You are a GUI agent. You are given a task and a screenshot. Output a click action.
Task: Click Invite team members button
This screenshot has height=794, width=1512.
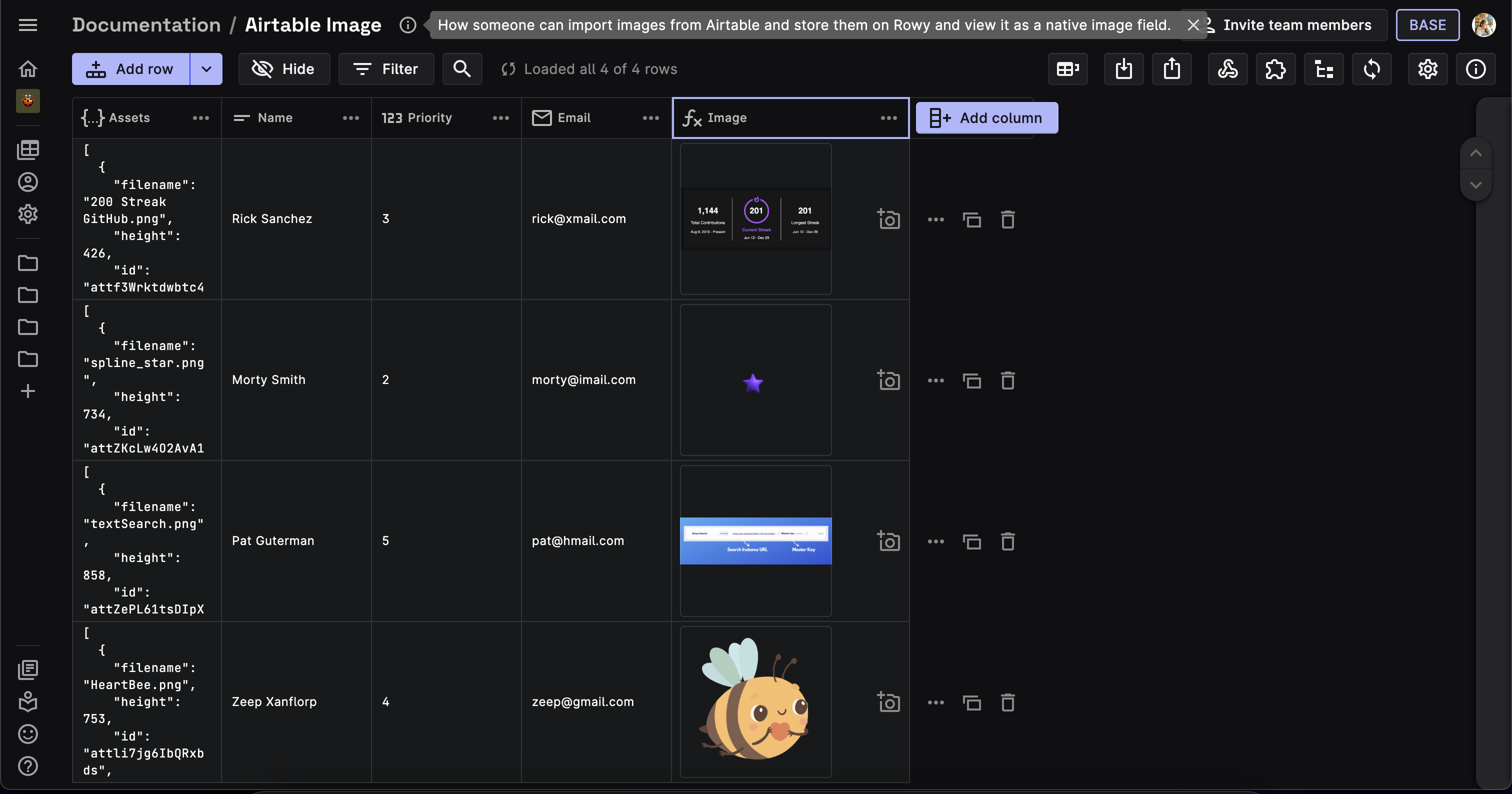click(1296, 24)
